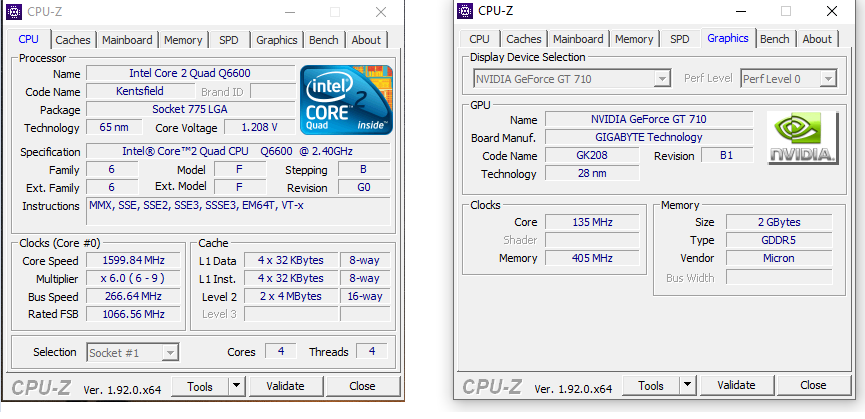
Task: Expand the Perf Level 0 dropdown
Action: point(828,79)
